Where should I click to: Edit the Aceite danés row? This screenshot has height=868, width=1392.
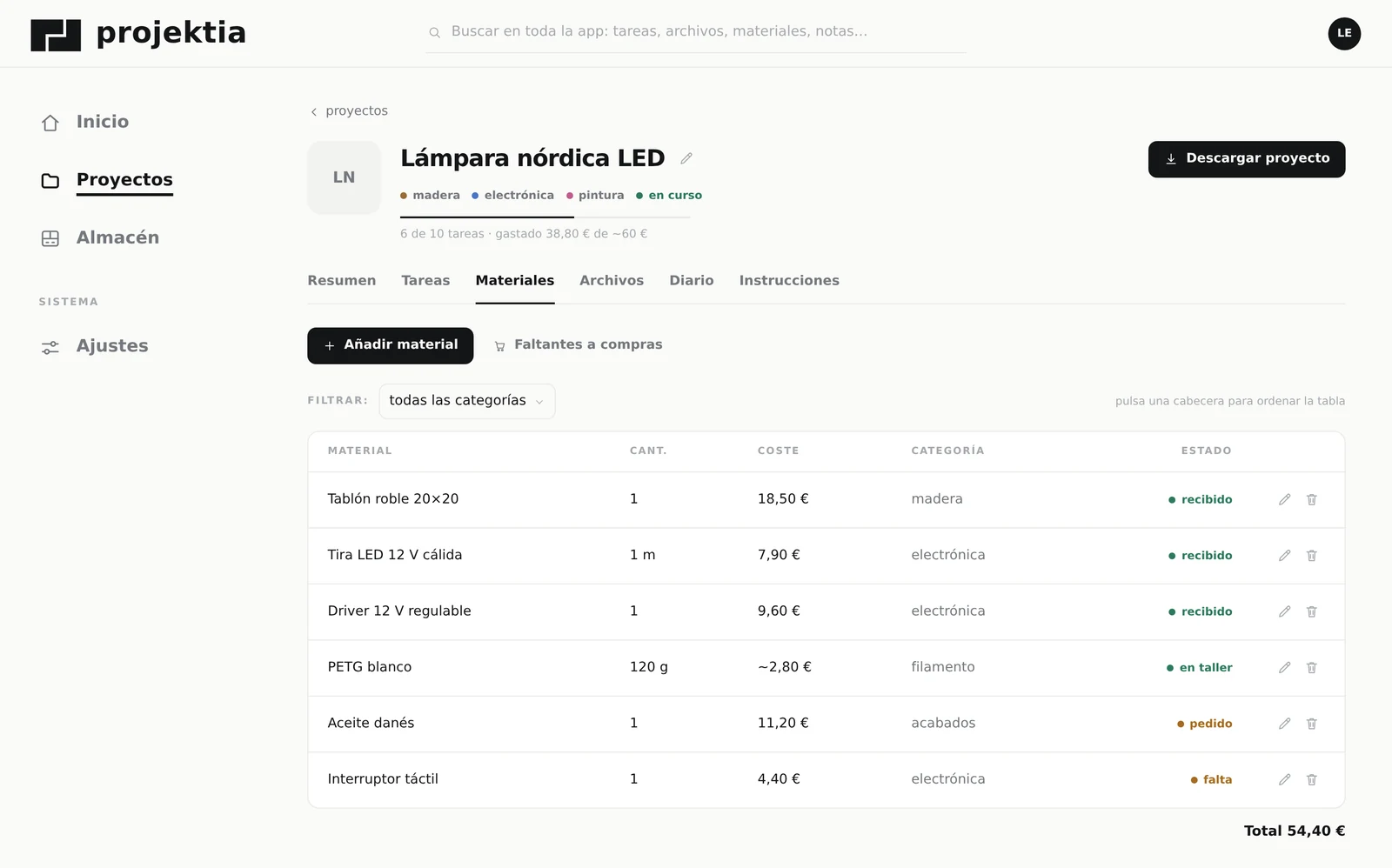click(1284, 723)
